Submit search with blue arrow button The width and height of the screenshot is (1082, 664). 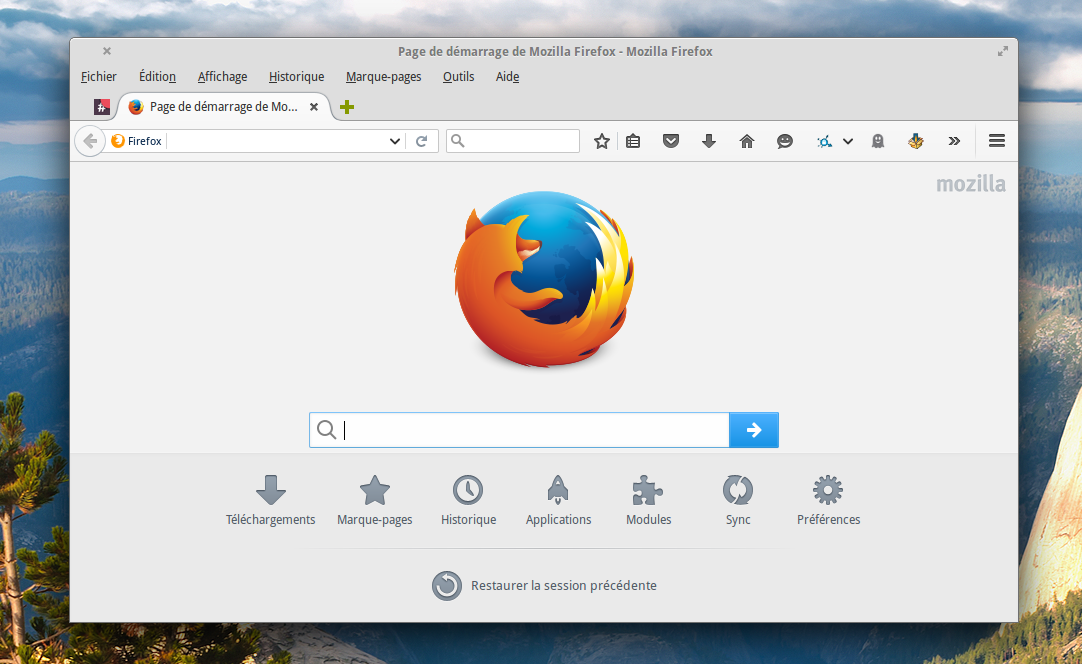pyautogui.click(x=754, y=430)
